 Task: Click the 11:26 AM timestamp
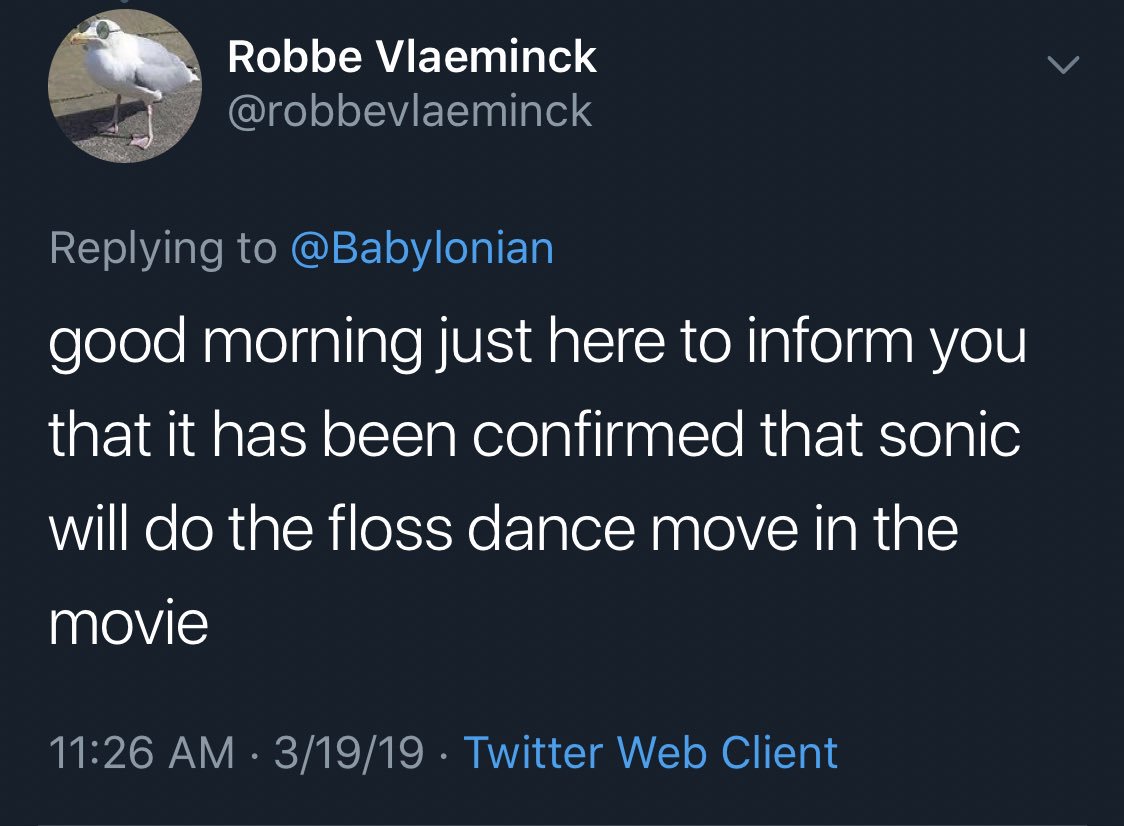(x=141, y=752)
